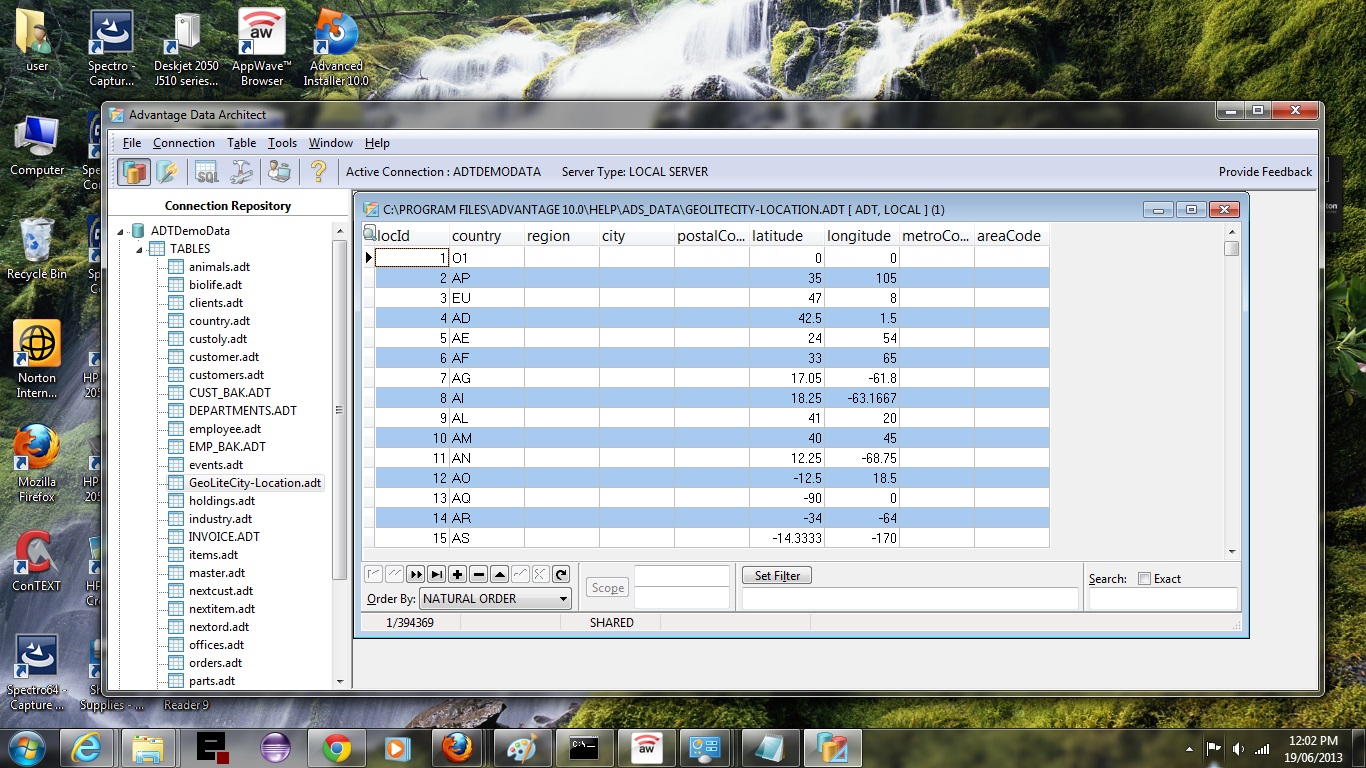1366x768 pixels.
Task: Open Mozilla Firefox from the taskbar
Action: 457,747
